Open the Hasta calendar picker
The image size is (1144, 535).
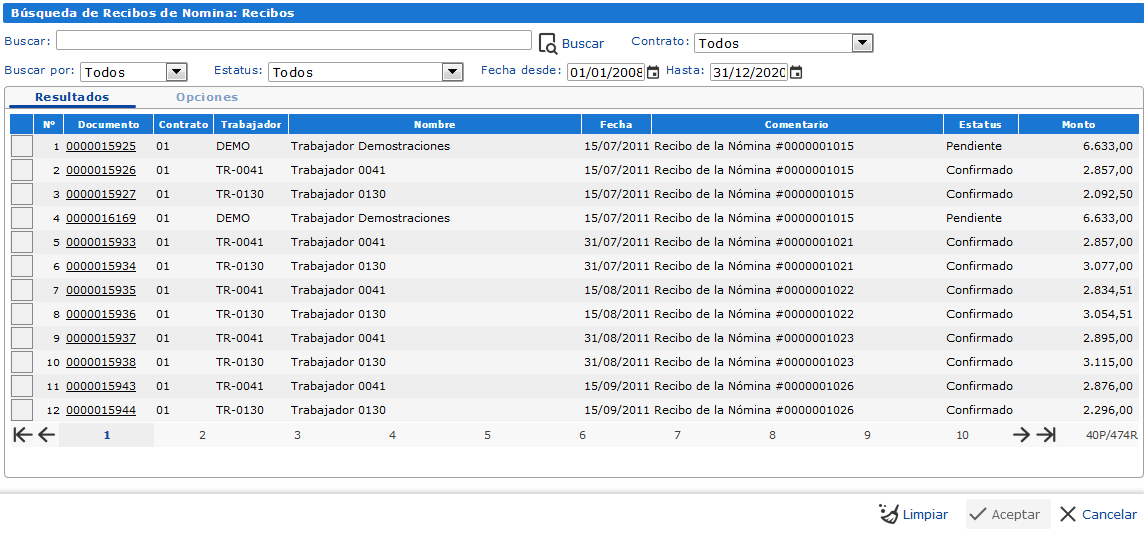[797, 72]
